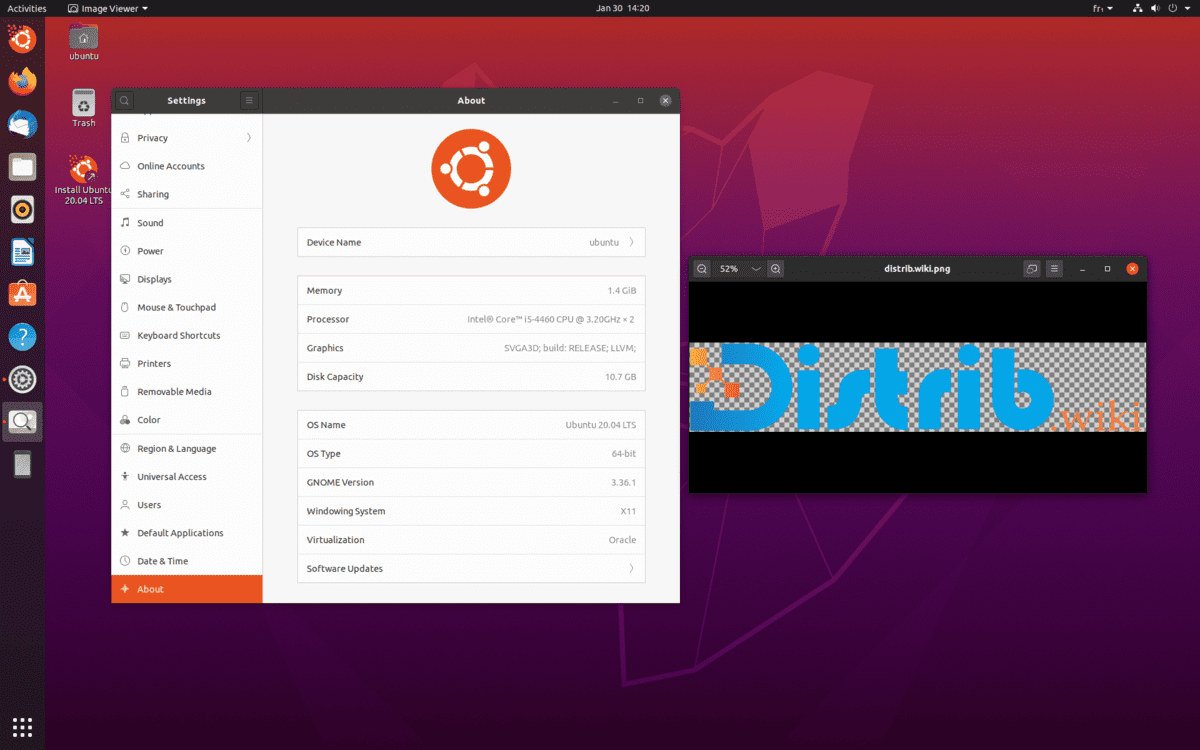
Task: Click Install Ubuntu 20.04 LTS desktop icon
Action: [83, 180]
